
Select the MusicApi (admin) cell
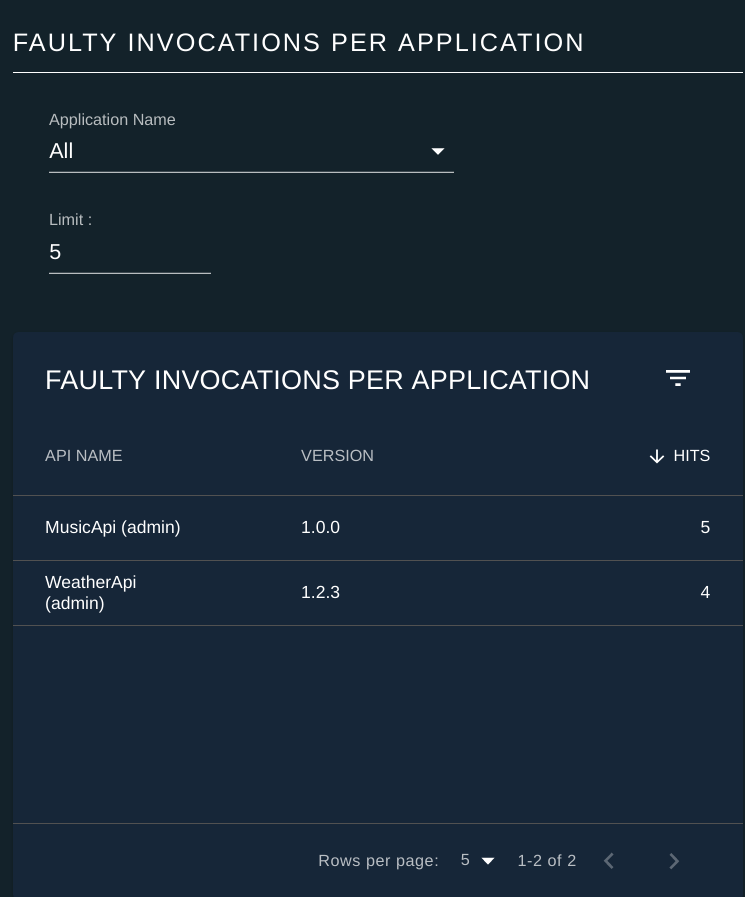pyautogui.click(x=113, y=527)
